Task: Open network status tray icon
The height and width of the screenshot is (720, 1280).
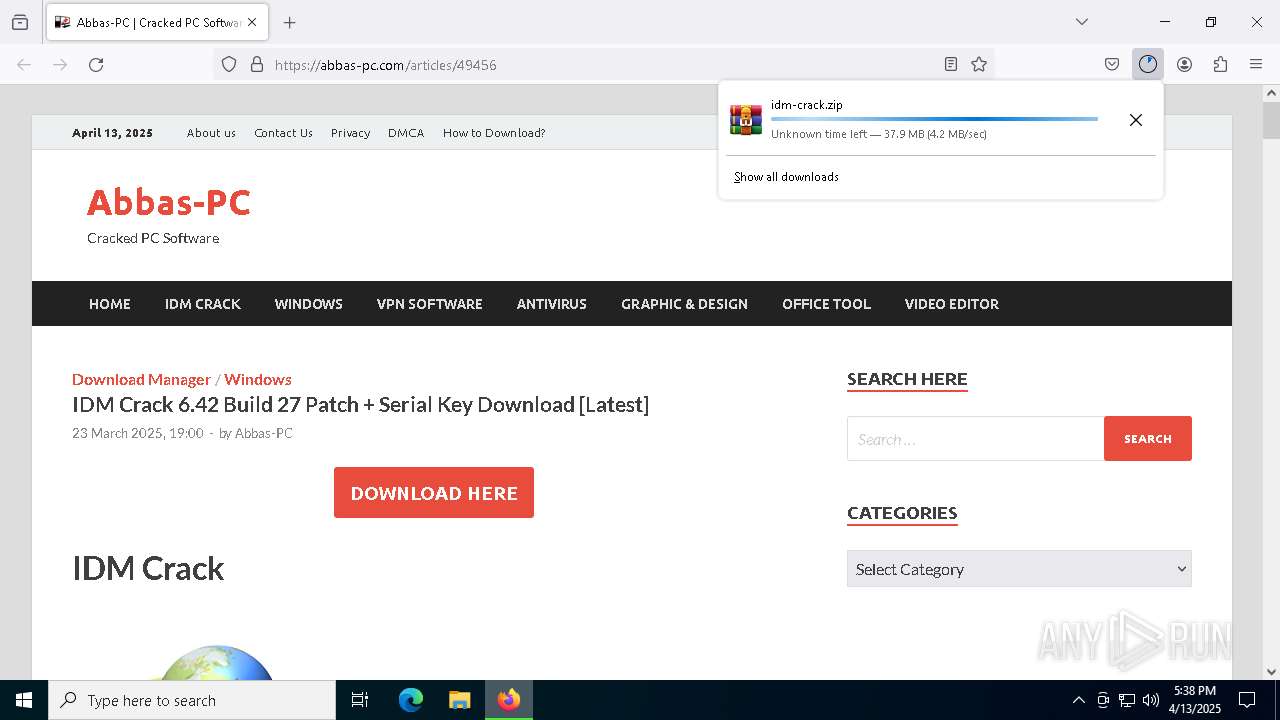Action: 1127,700
